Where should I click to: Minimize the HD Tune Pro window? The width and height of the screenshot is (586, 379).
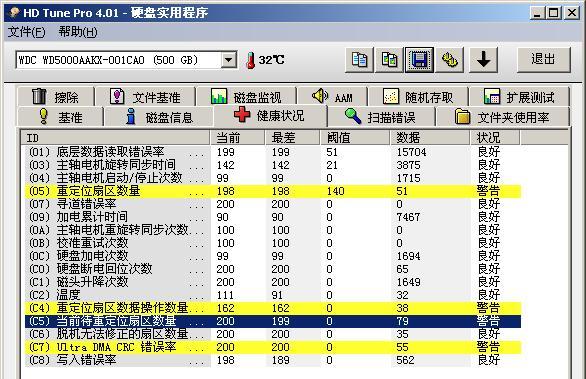click(537, 13)
